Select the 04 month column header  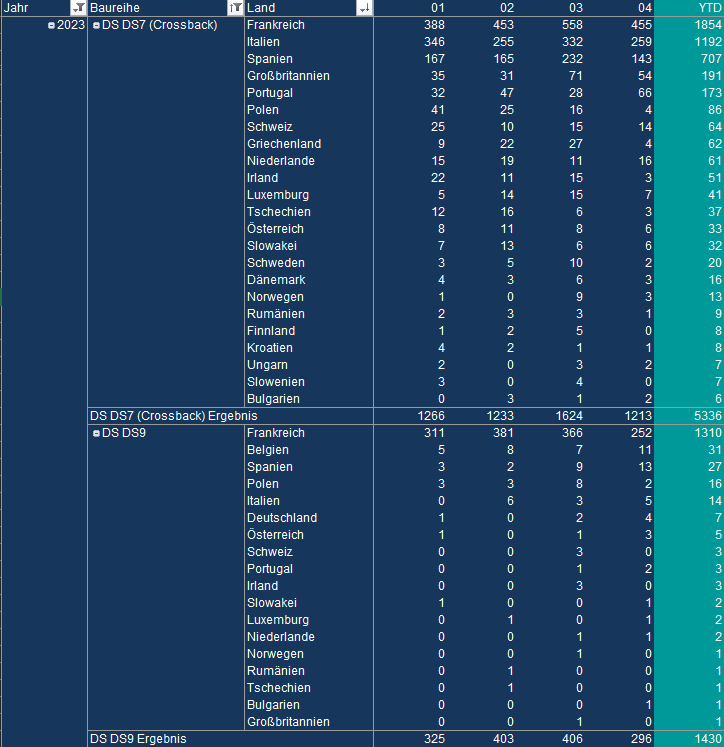coord(645,8)
